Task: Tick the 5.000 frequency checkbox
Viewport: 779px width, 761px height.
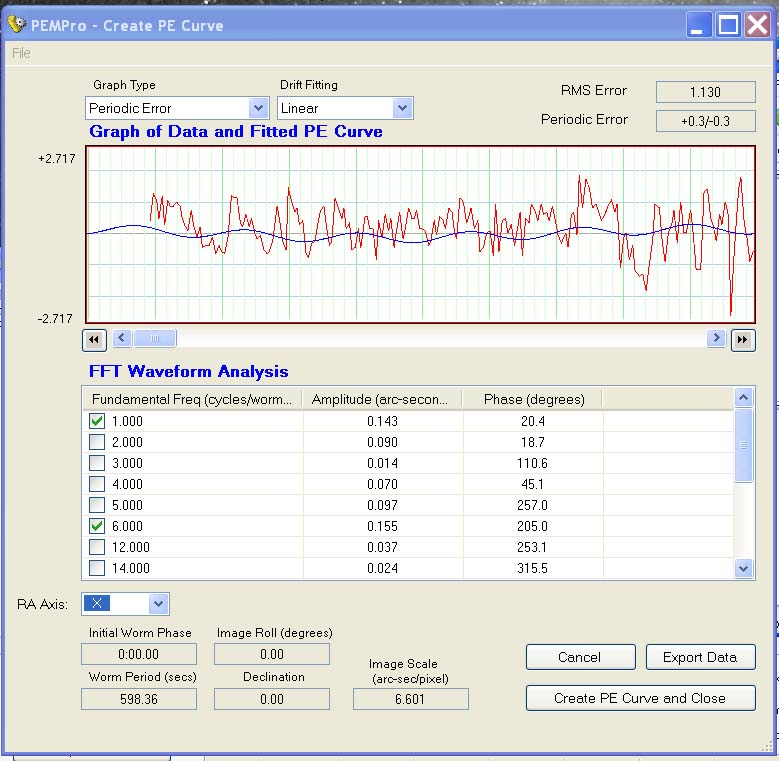Action: click(97, 505)
